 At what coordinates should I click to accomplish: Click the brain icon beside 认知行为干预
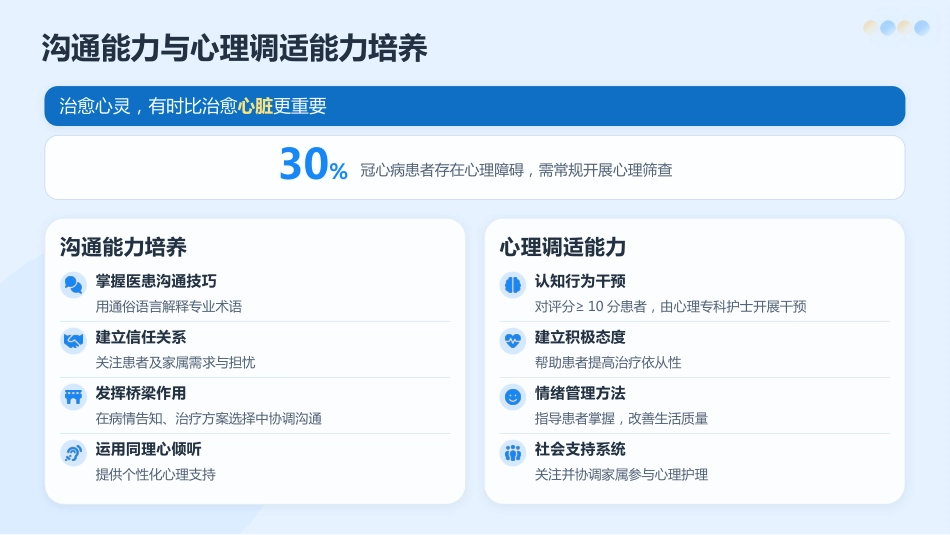[513, 285]
